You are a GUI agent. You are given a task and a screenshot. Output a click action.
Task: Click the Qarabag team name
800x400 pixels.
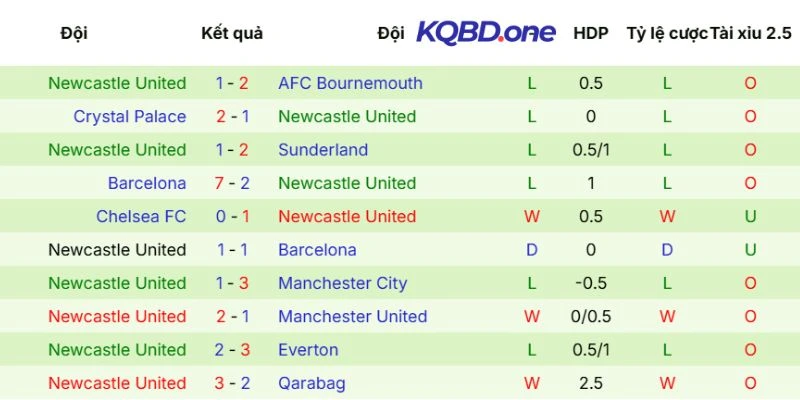click(x=311, y=383)
